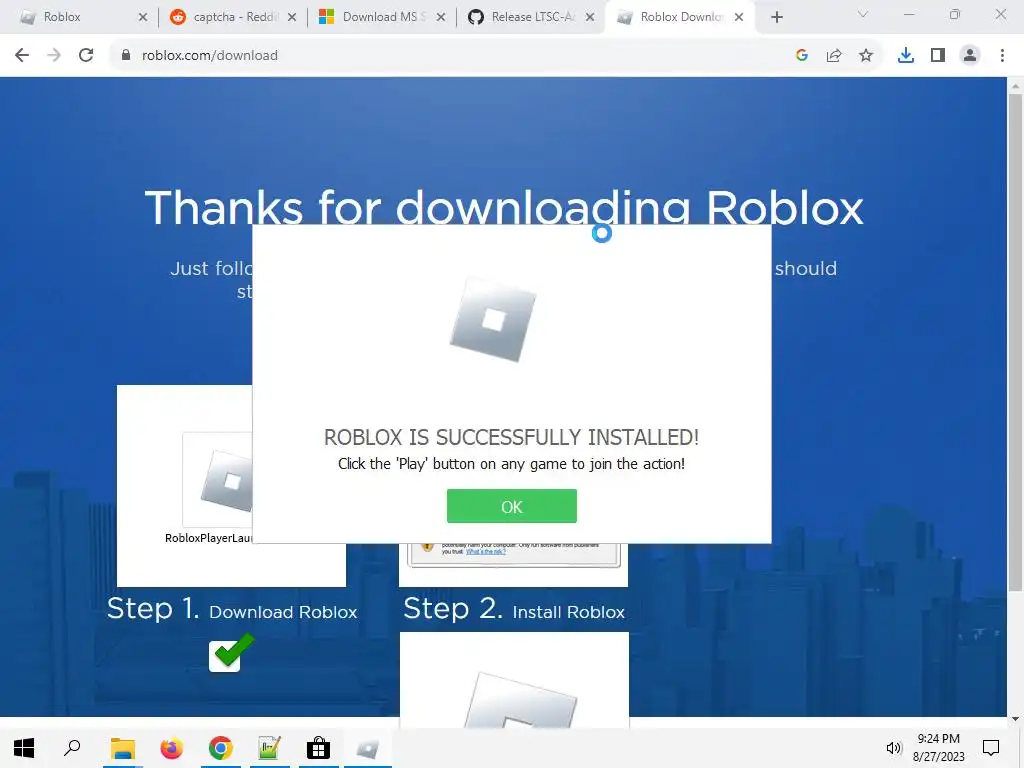Close the Roblox Download tab
The height and width of the screenshot is (768, 1024).
[x=739, y=17]
